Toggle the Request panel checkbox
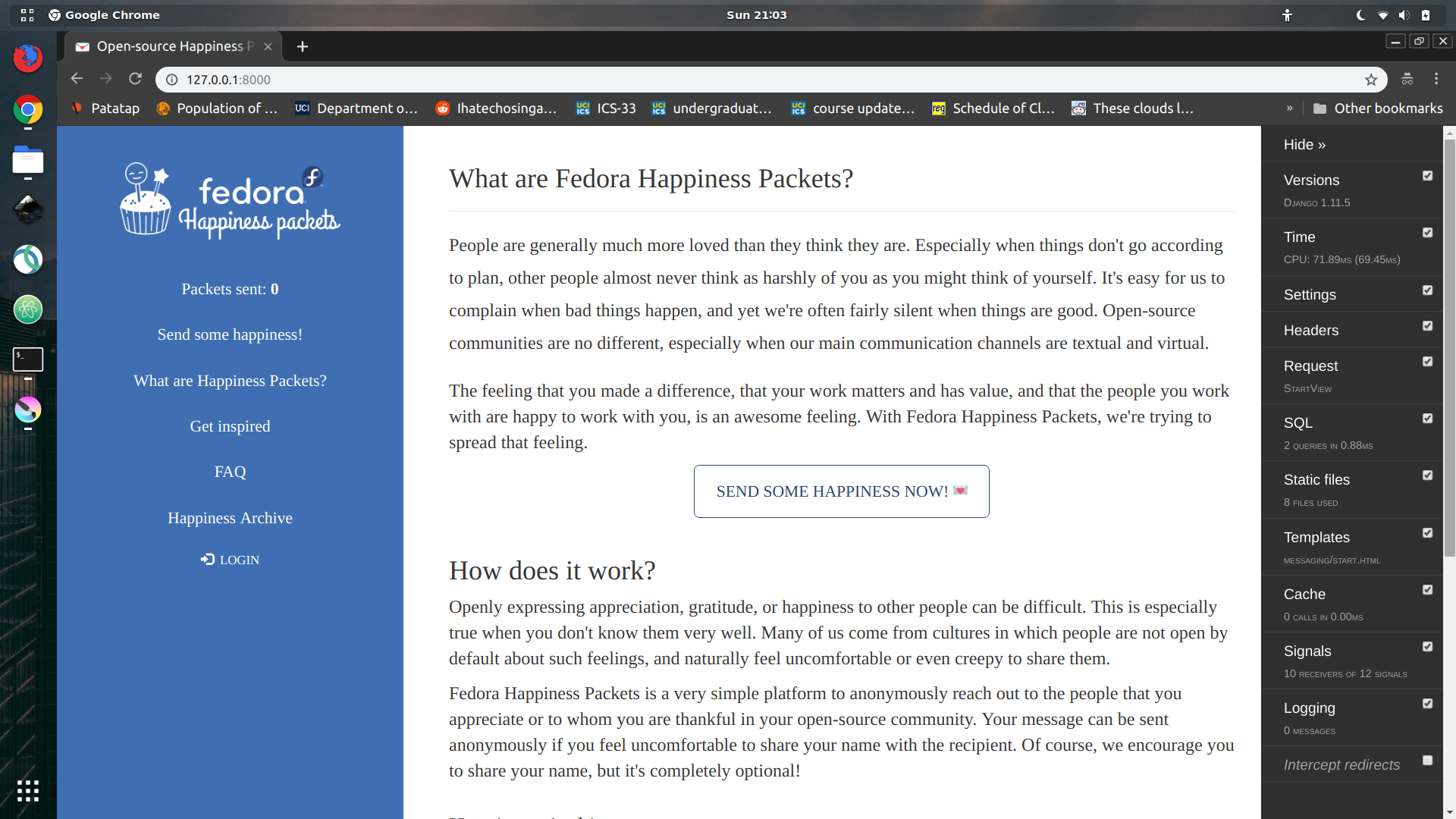The width and height of the screenshot is (1456, 819). coord(1428,362)
